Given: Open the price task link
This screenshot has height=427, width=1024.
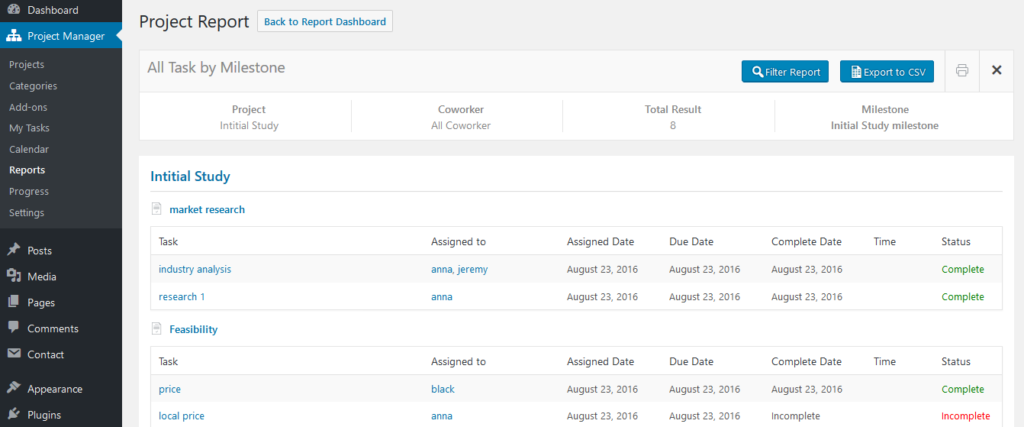Looking at the screenshot, I should 170,389.
